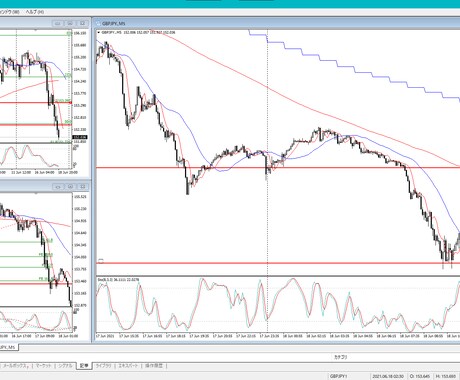This screenshot has width=460, height=380.
Task: Click the 17 Jun 2021 time axis label
Action: click(x=105, y=336)
